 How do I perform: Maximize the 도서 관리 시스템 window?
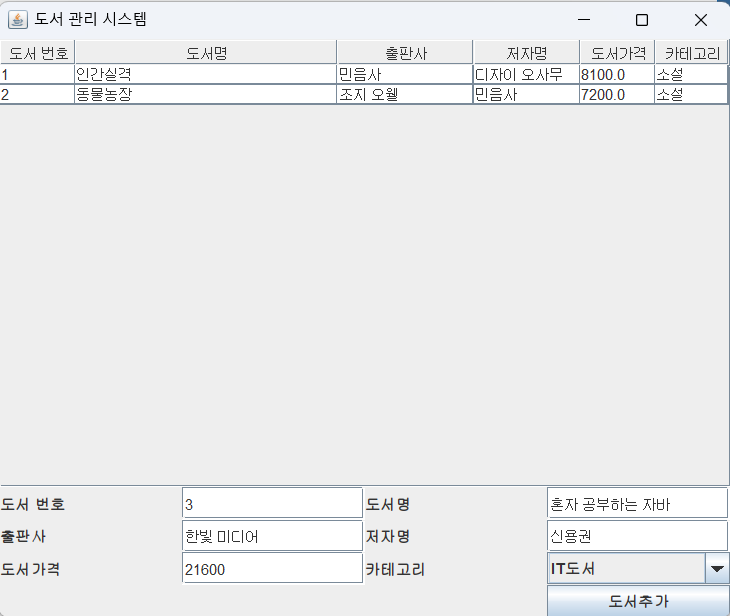click(642, 20)
